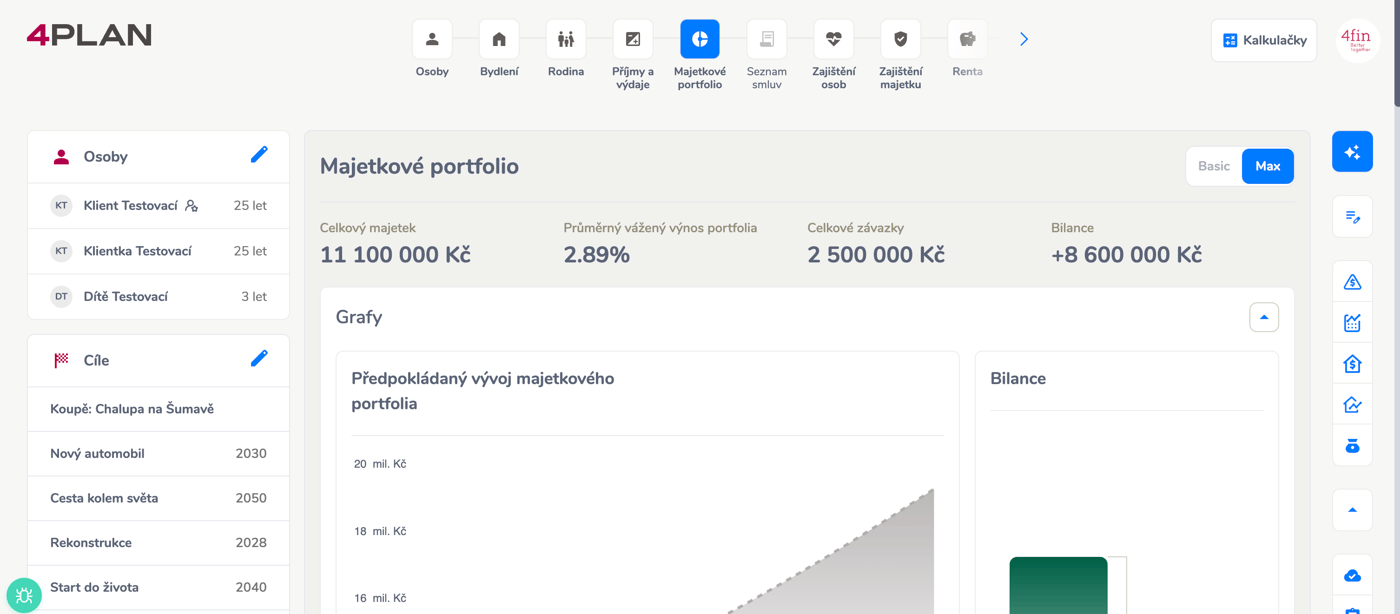1400x614 pixels.
Task: Click the blue sparkle assistant icon
Action: click(x=1352, y=152)
